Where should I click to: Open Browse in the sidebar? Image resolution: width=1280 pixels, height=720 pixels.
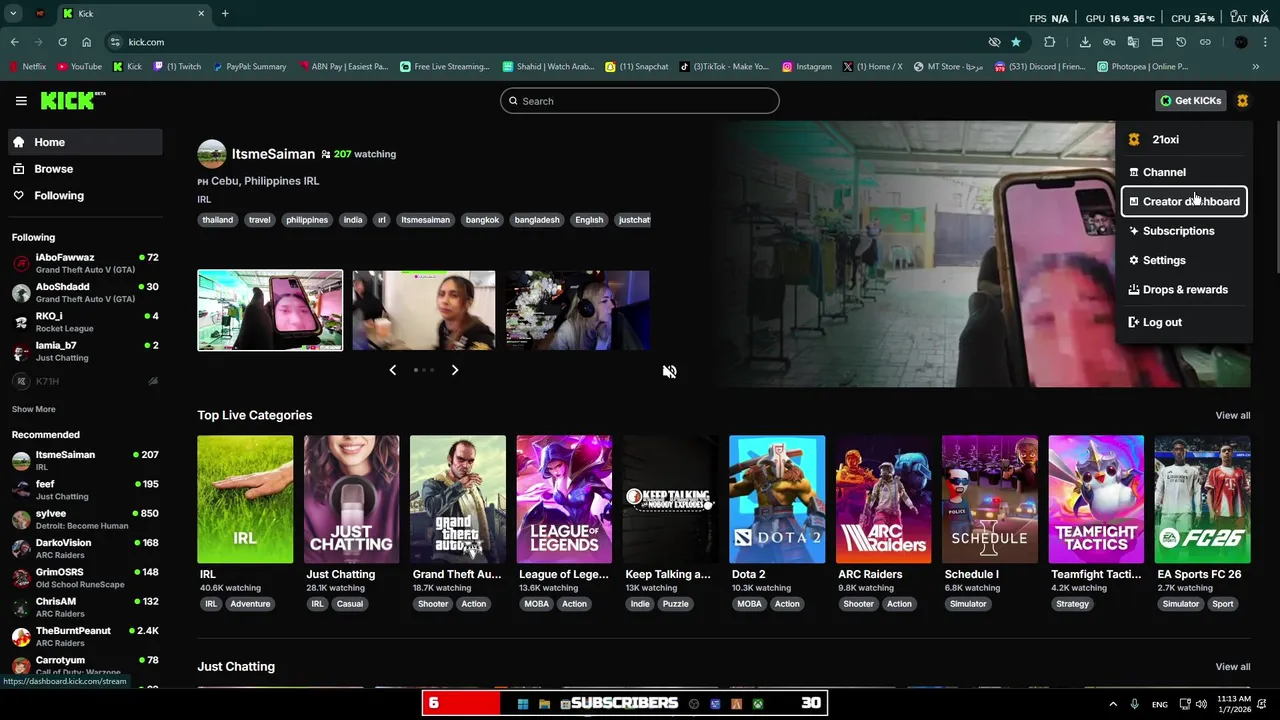[85, 169]
